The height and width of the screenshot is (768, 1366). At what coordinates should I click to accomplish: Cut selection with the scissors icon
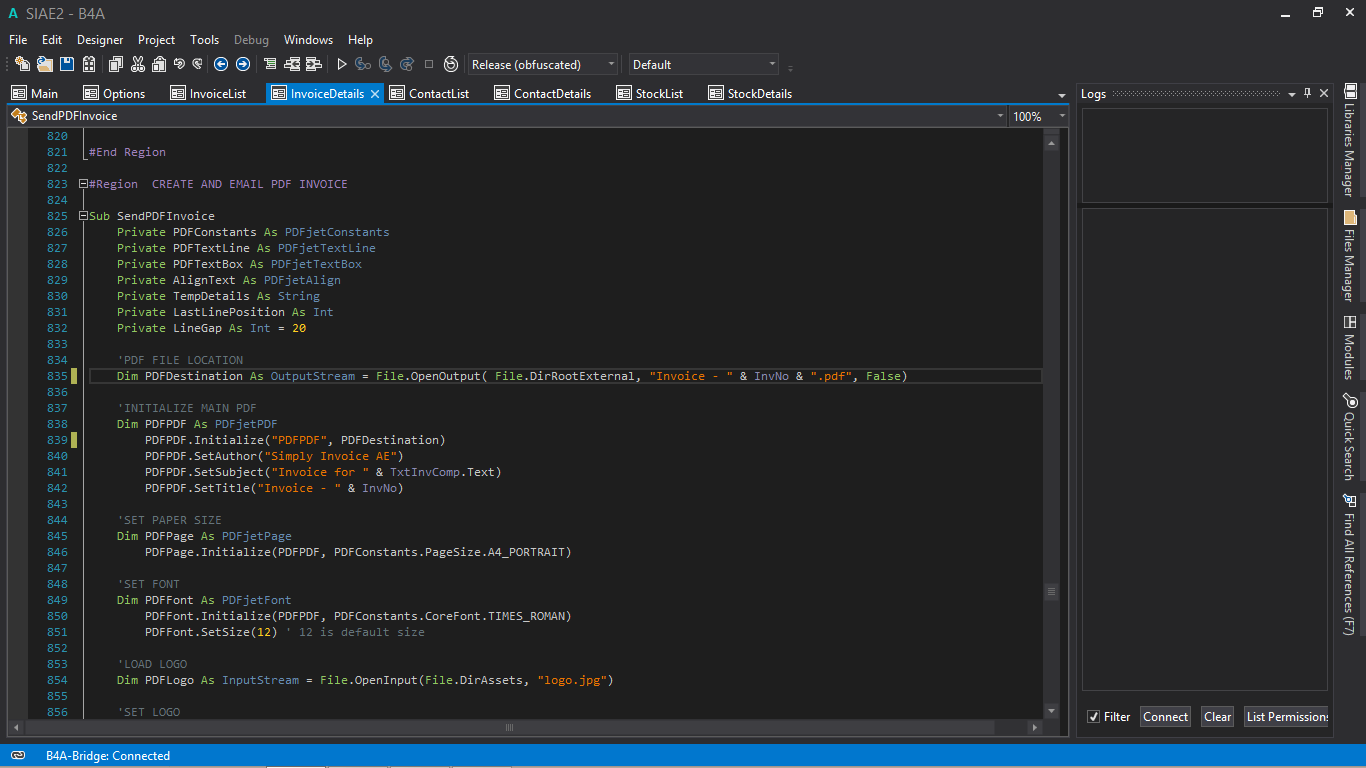[137, 64]
